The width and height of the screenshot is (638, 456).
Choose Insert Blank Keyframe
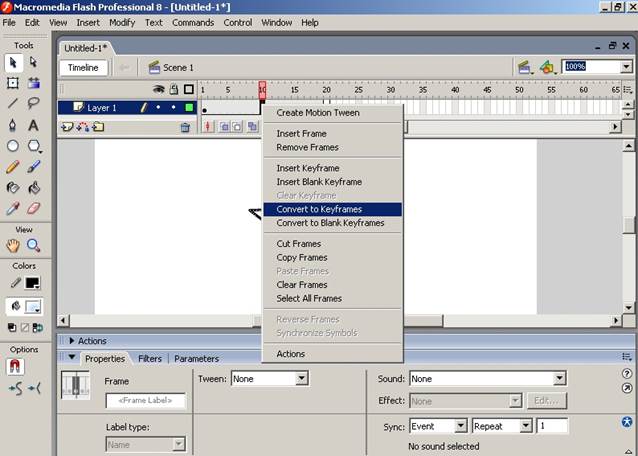pos(333,182)
